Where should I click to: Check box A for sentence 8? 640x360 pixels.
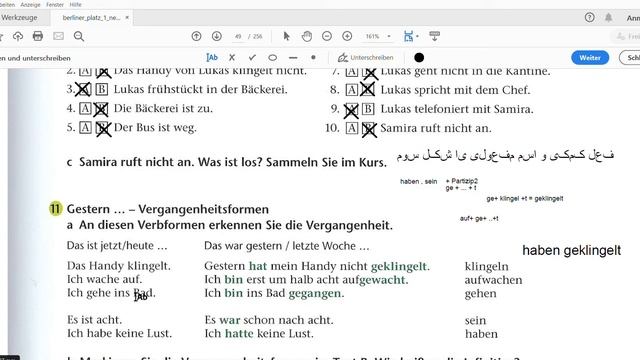[x=351, y=89]
